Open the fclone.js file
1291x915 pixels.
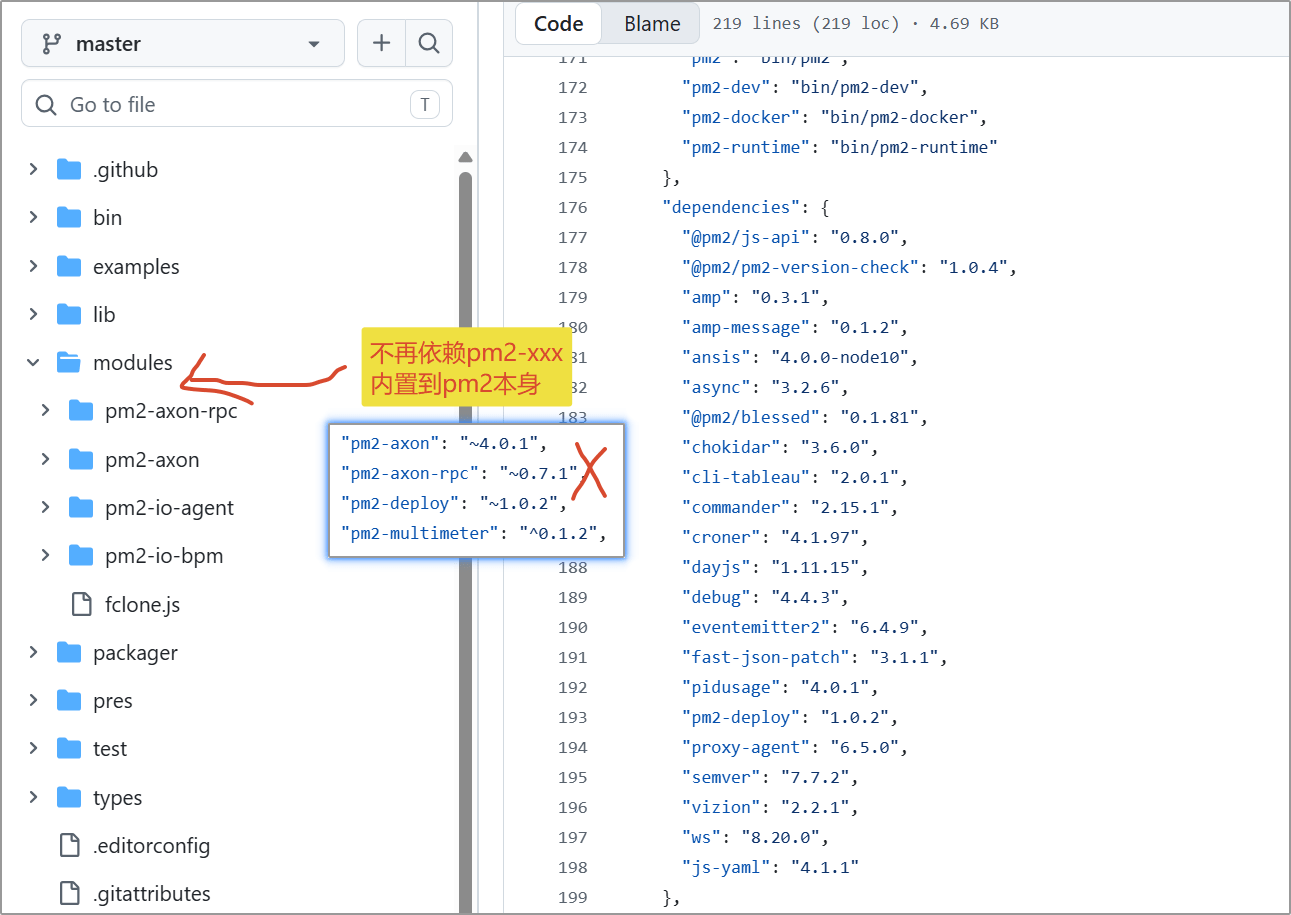point(142,604)
